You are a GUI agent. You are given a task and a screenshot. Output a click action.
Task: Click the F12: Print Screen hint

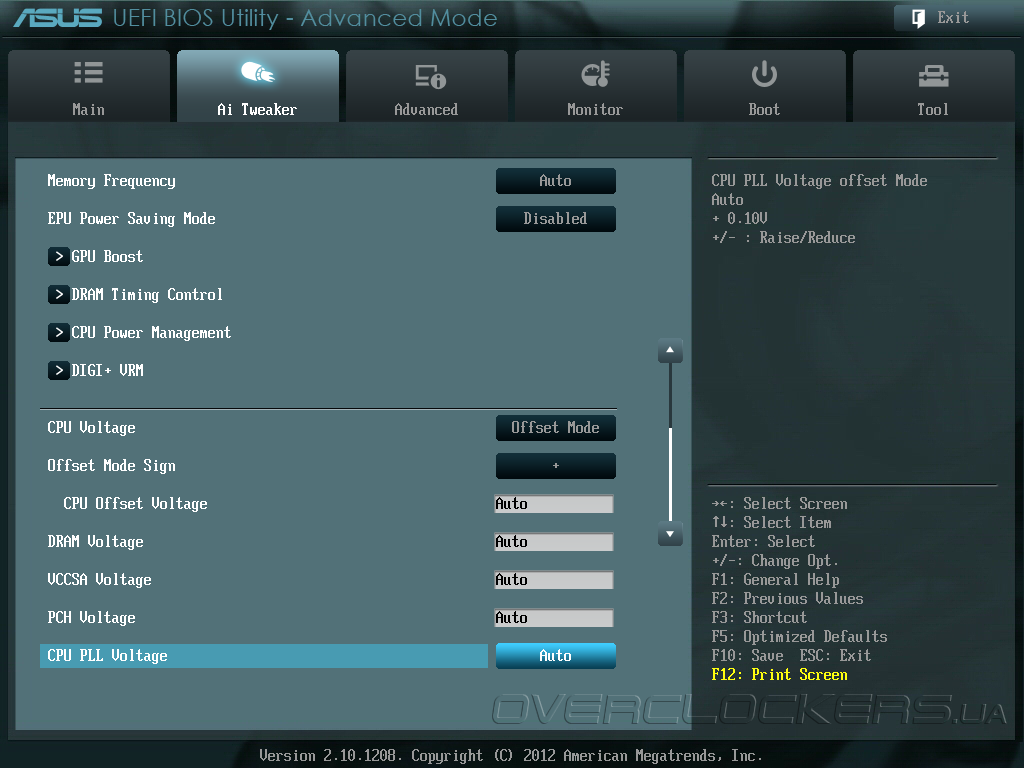point(780,675)
